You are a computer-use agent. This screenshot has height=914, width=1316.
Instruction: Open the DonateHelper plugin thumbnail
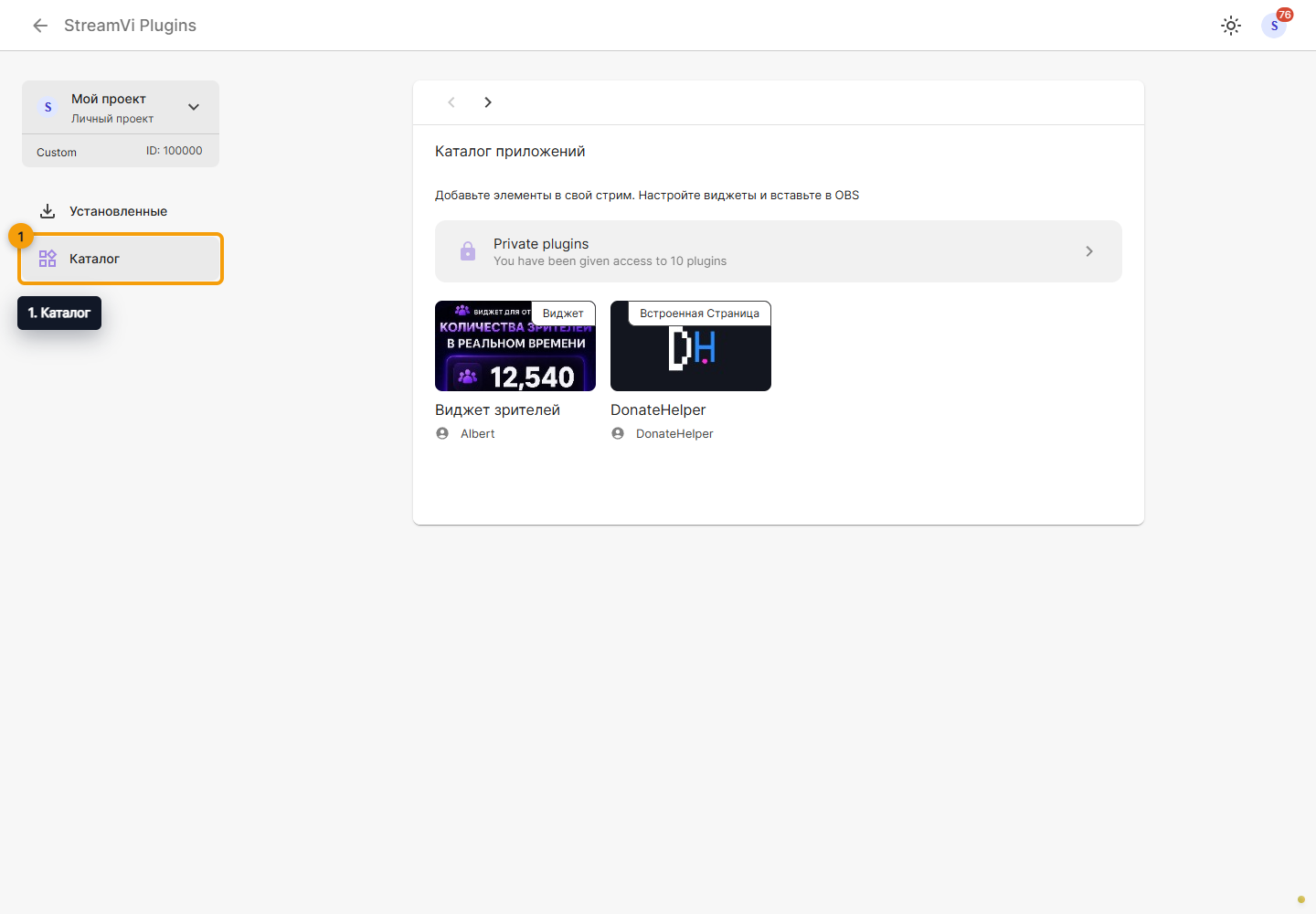tap(691, 345)
